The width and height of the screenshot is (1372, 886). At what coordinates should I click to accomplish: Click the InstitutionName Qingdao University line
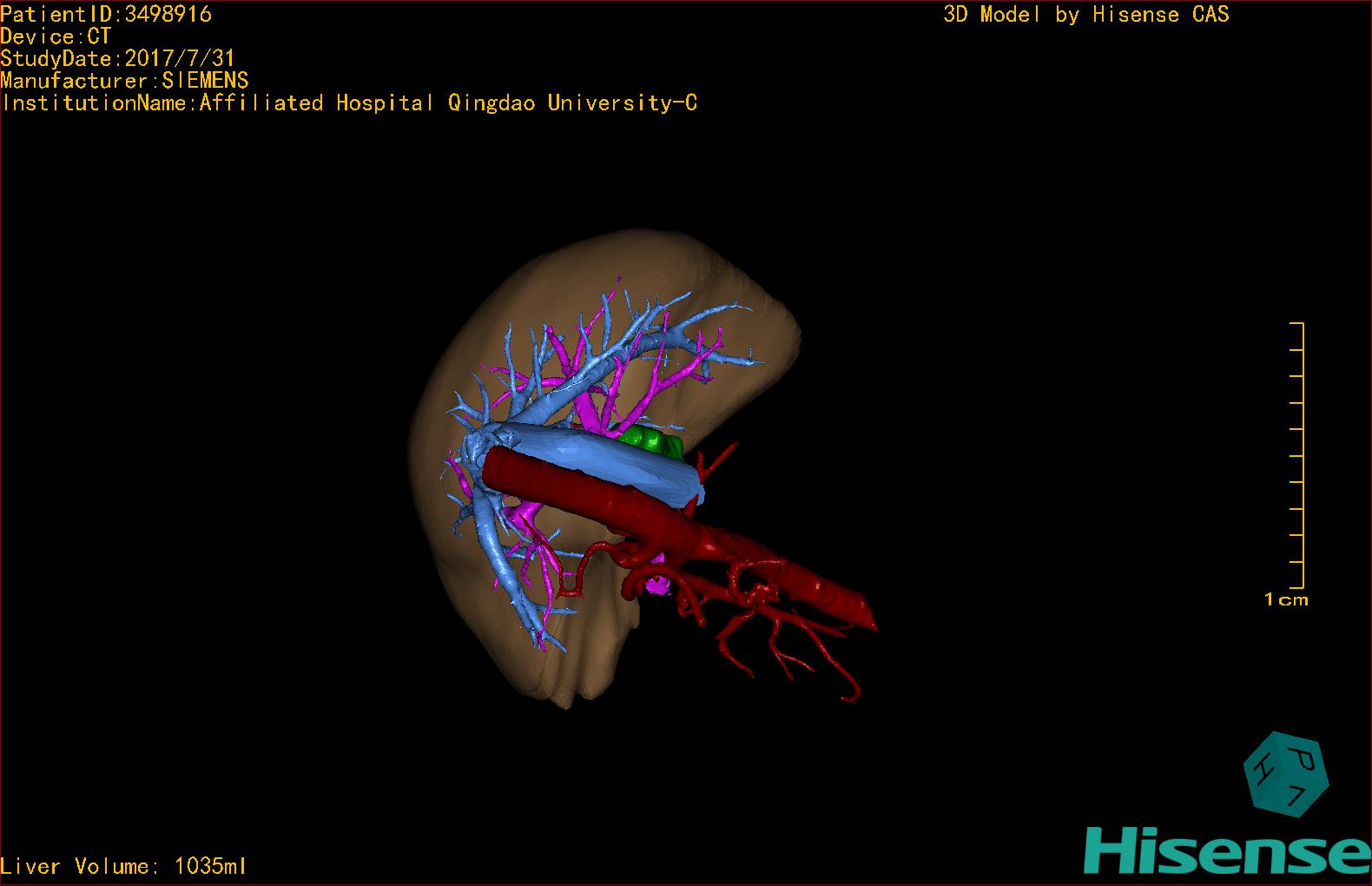(x=349, y=103)
